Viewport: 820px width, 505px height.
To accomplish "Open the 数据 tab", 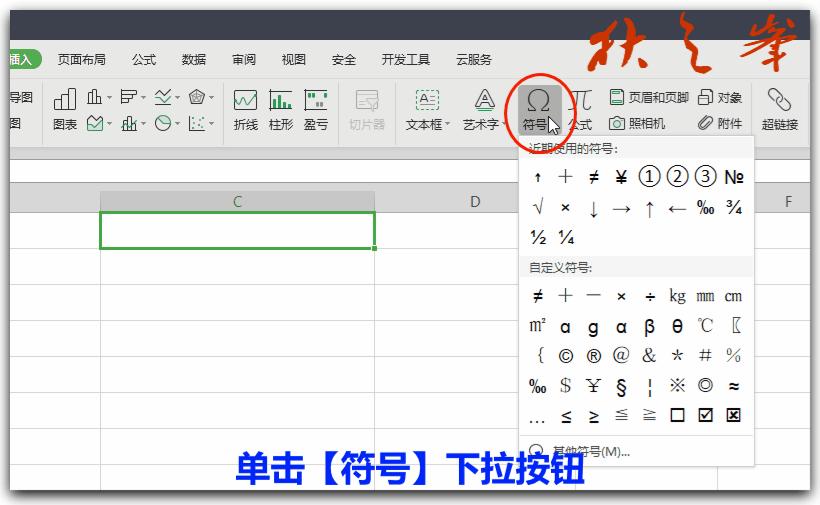I will click(194, 60).
